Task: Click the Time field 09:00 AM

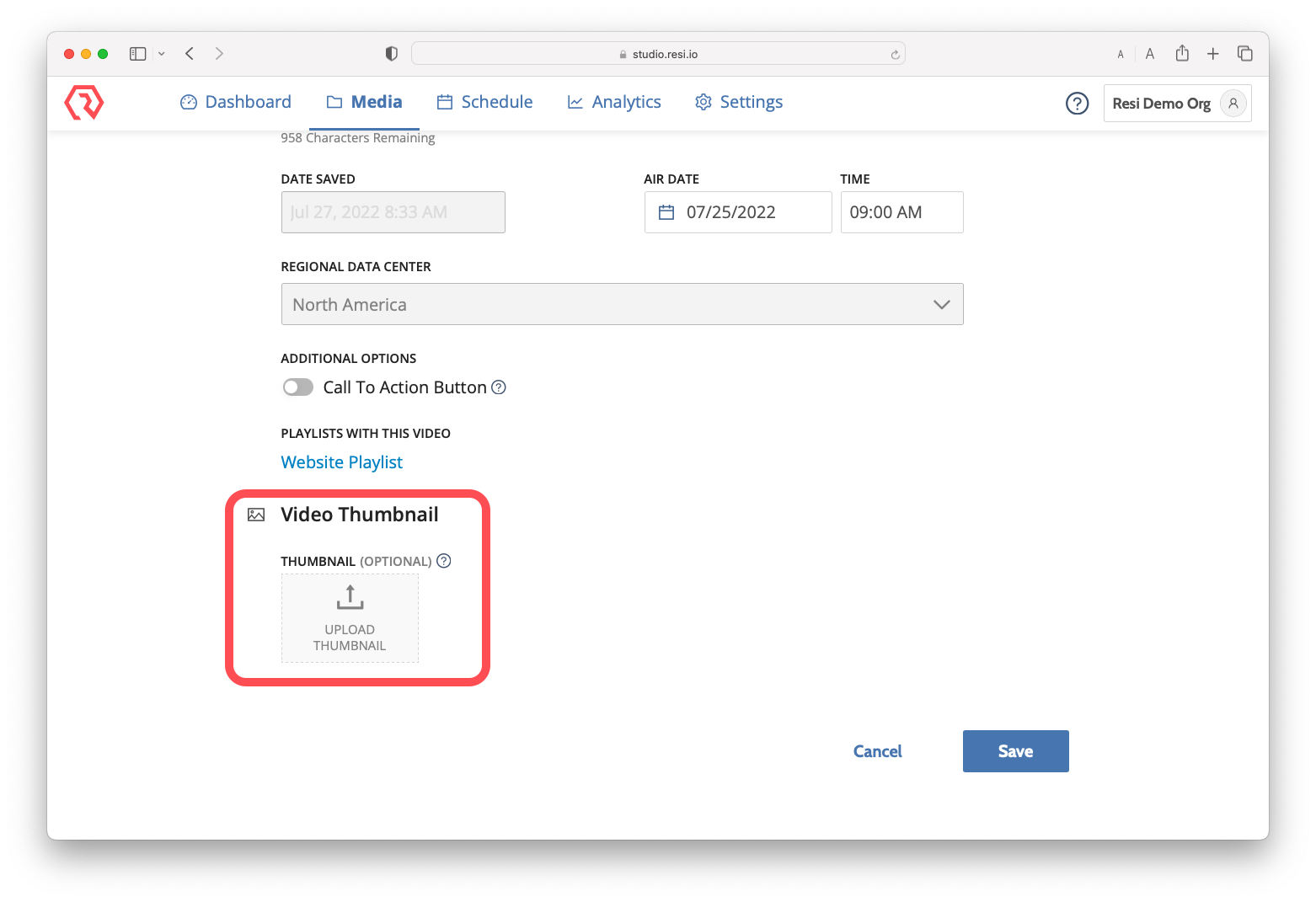Action: pos(901,212)
